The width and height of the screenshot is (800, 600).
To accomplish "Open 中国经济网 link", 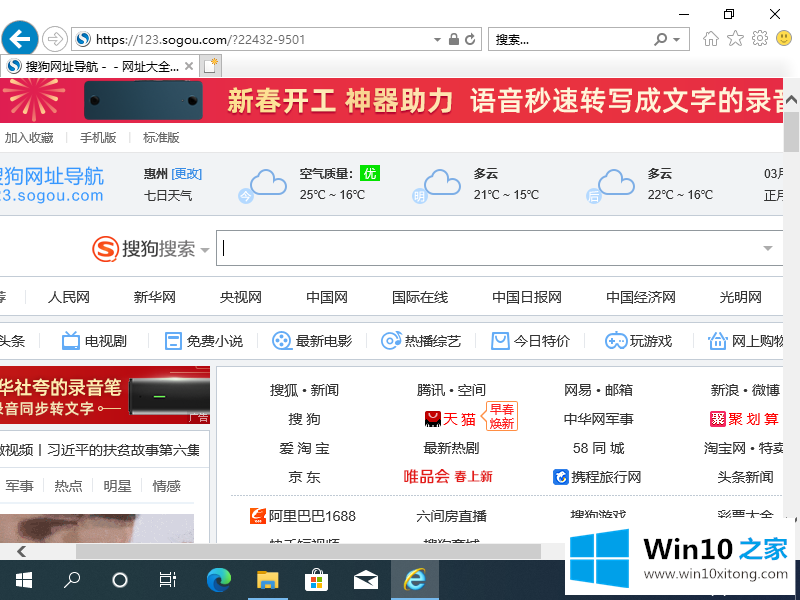I will [640, 297].
